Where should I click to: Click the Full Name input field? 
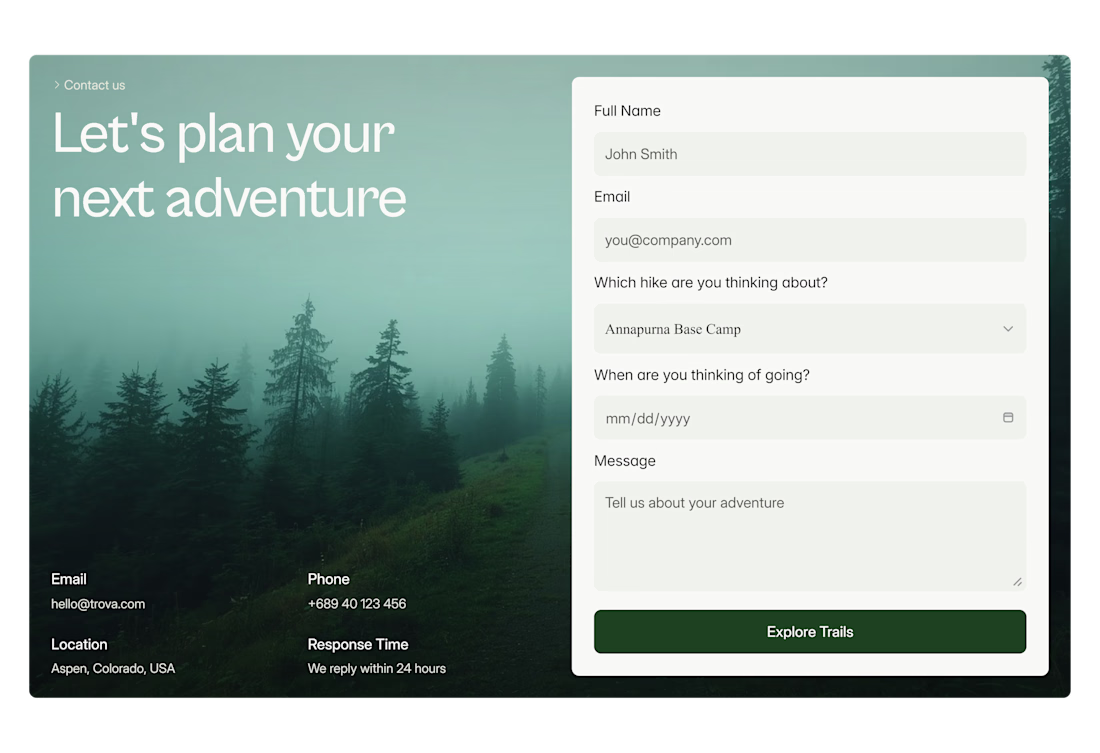810,154
